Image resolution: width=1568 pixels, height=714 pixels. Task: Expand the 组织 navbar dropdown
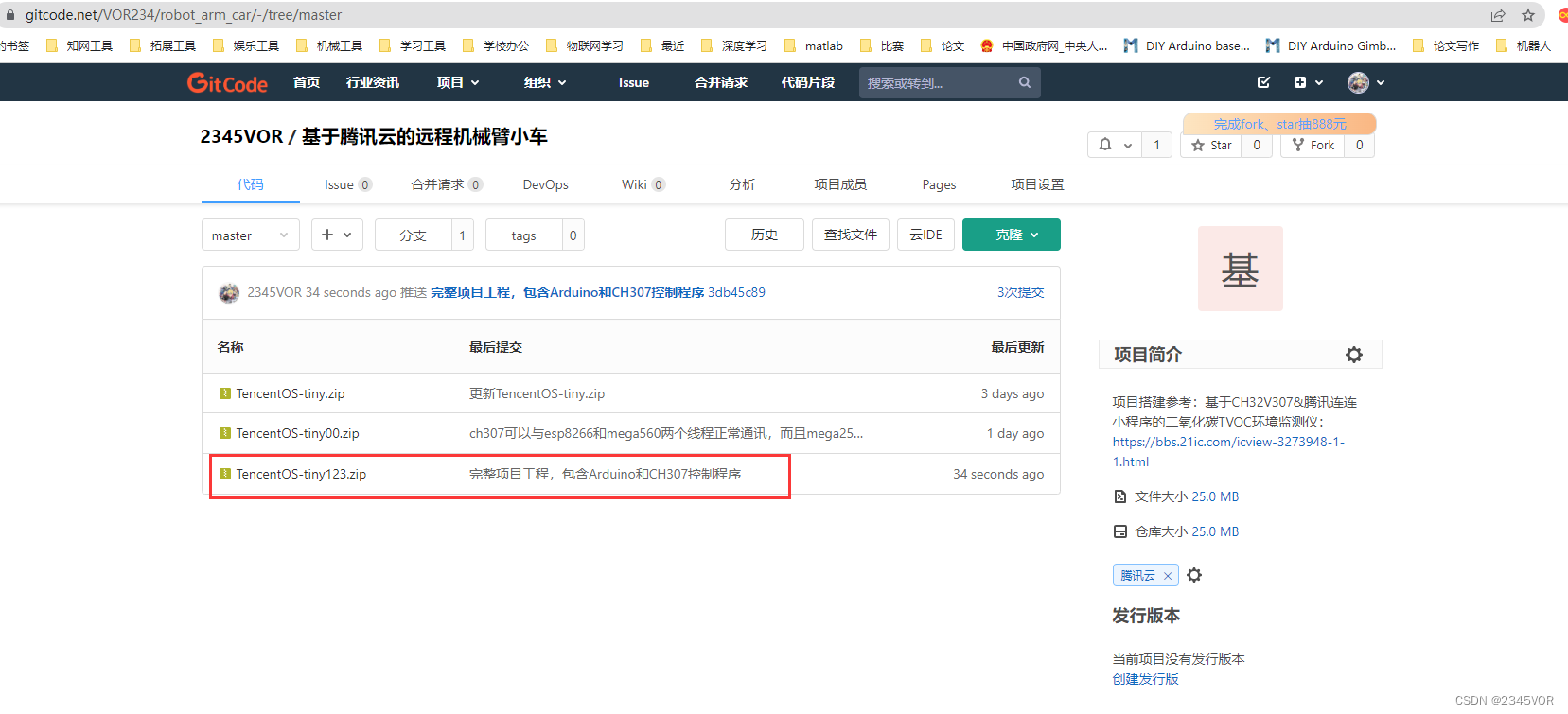click(x=545, y=82)
